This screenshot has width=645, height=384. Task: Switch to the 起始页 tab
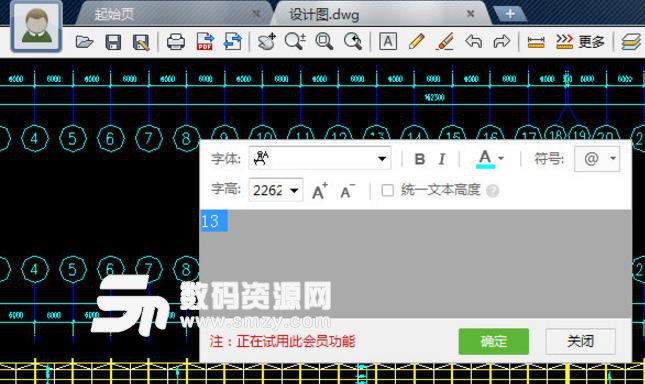click(114, 14)
